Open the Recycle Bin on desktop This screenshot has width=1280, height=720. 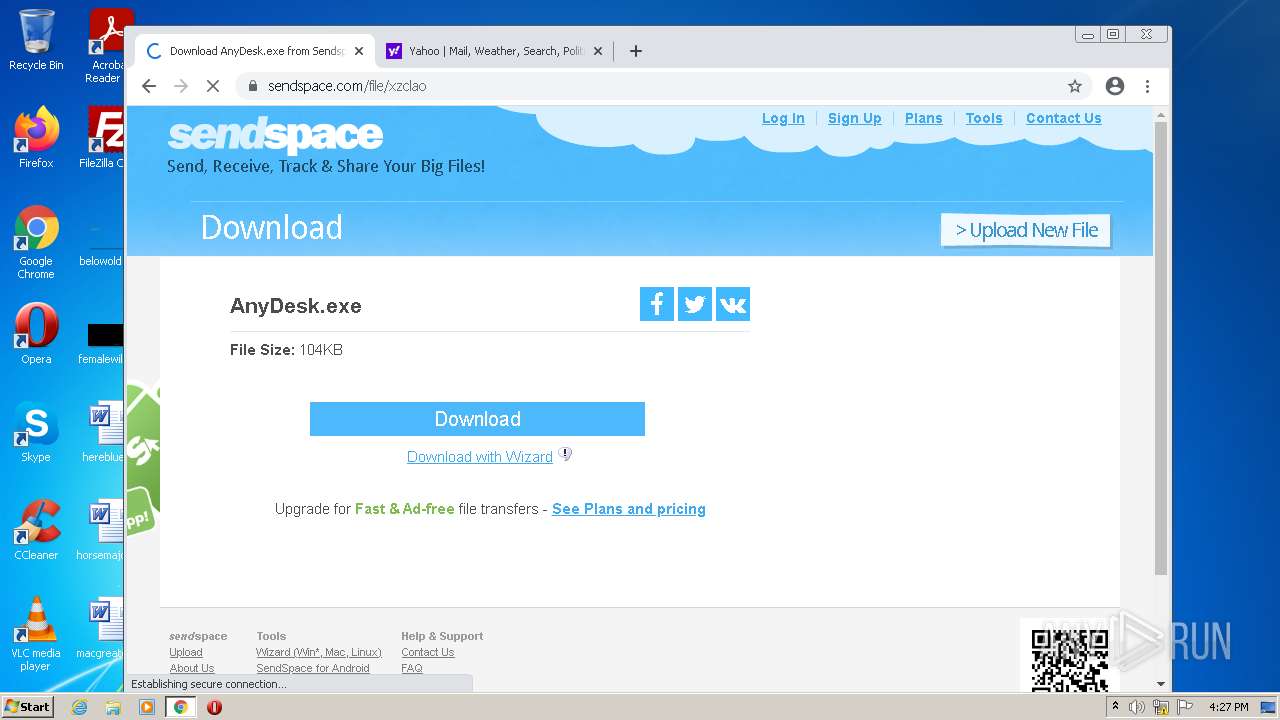(36, 41)
